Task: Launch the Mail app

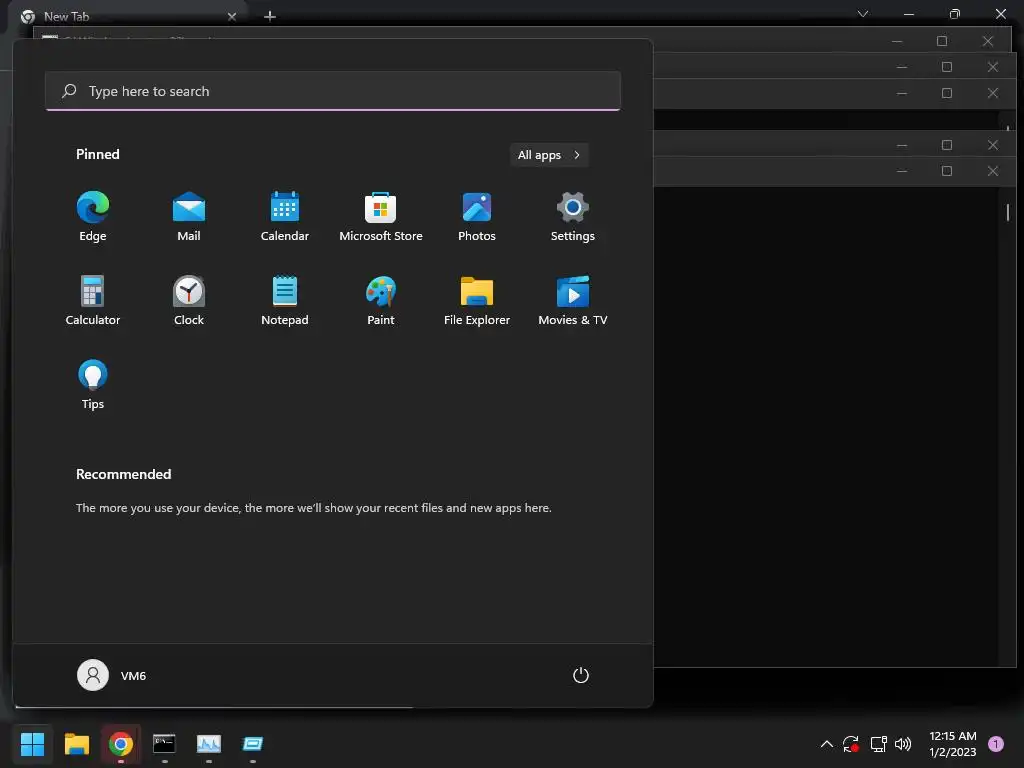Action: [189, 216]
